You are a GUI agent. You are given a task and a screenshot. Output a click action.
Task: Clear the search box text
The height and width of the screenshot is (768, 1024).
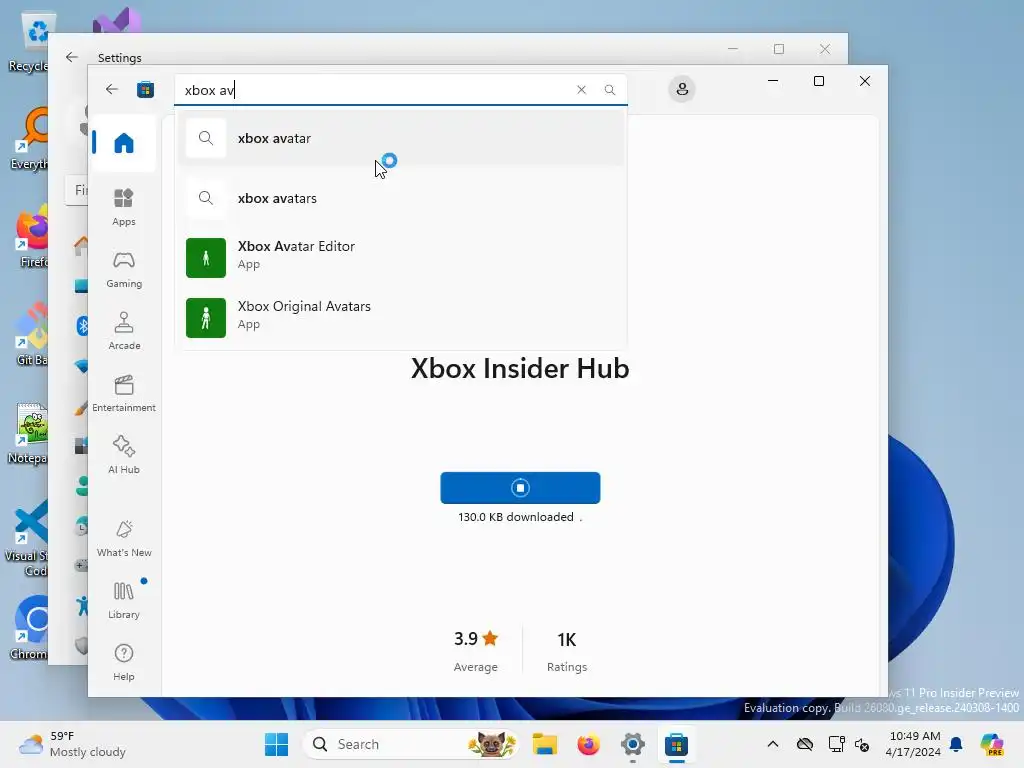pos(581,89)
